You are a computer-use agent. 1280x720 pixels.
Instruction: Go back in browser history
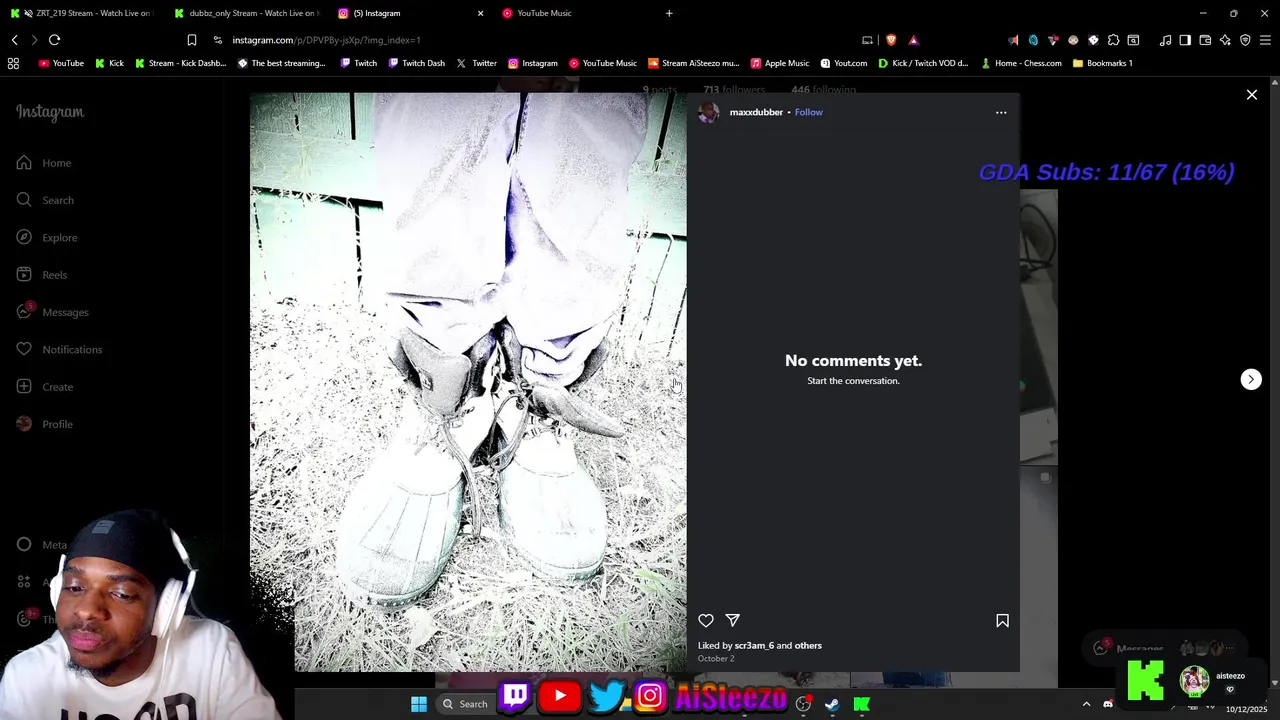click(15, 40)
